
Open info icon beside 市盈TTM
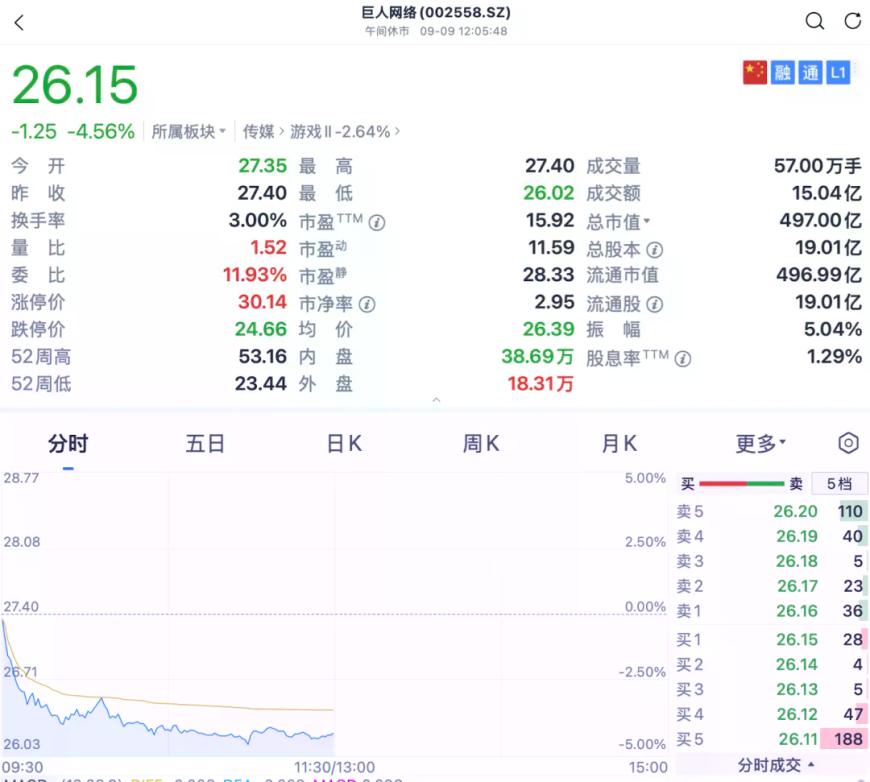pos(377,223)
